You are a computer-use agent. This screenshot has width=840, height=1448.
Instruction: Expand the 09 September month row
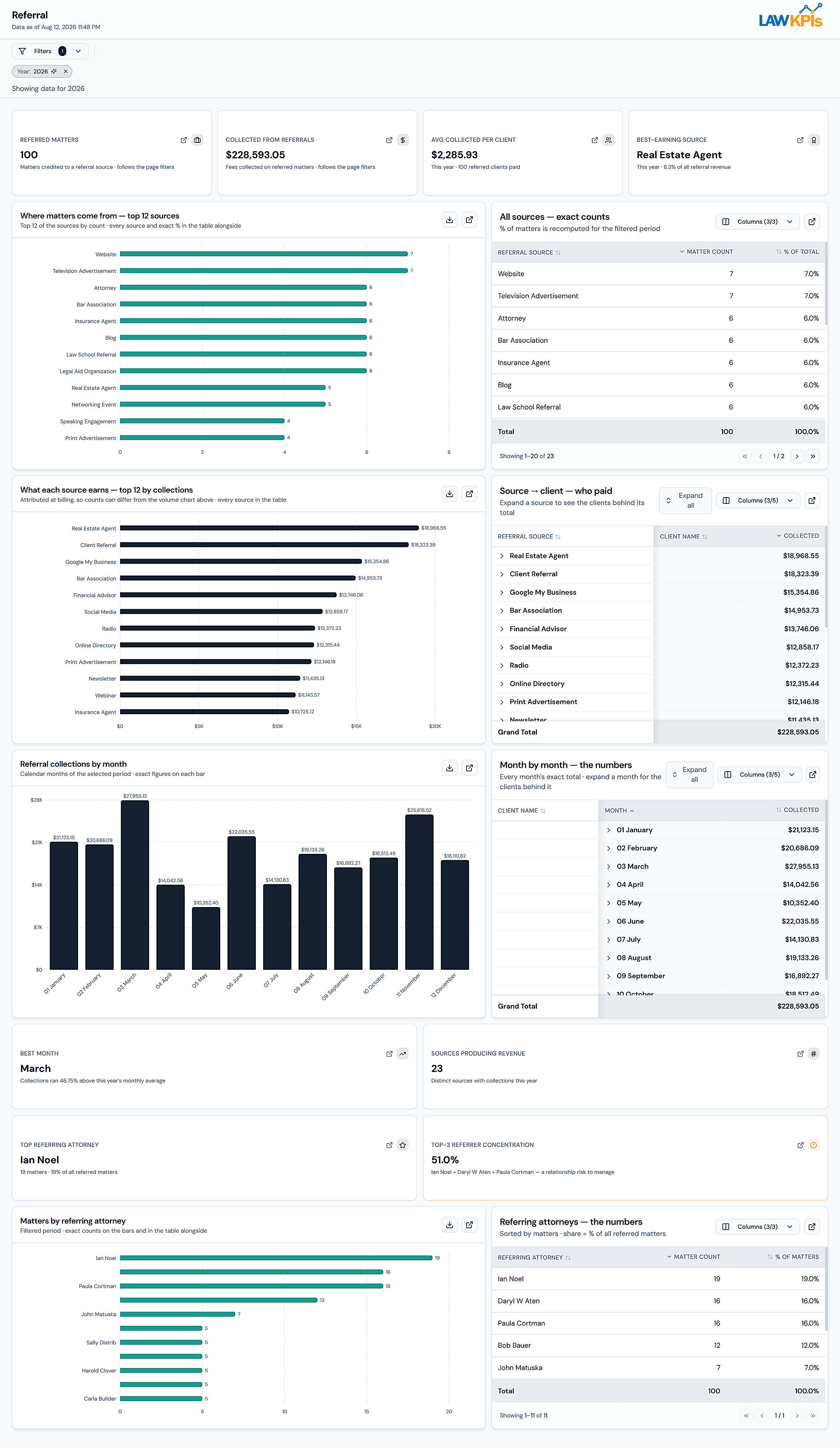pyautogui.click(x=608, y=976)
